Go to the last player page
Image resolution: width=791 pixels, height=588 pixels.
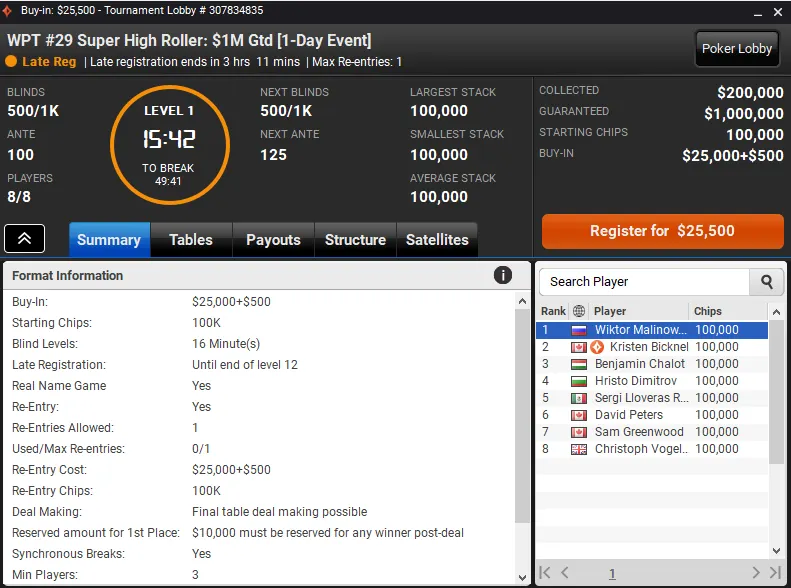[774, 573]
